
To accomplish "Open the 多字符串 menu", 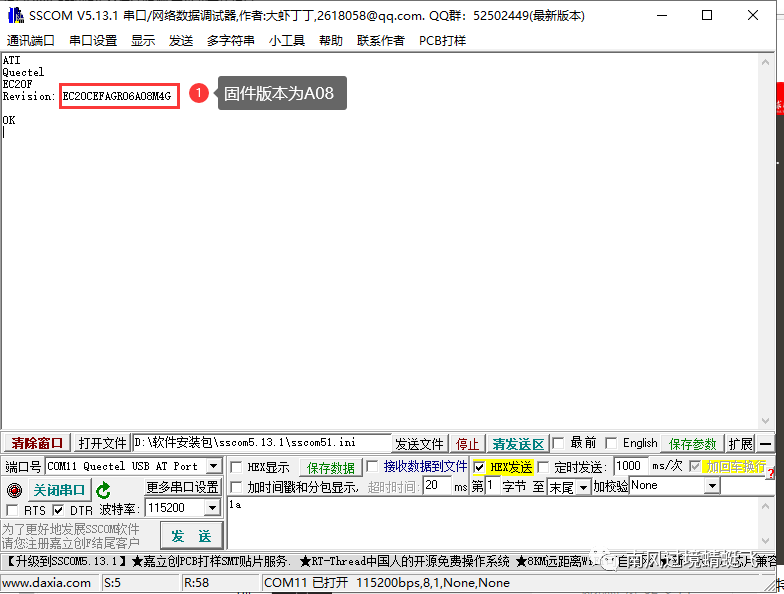I will pyautogui.click(x=230, y=40).
